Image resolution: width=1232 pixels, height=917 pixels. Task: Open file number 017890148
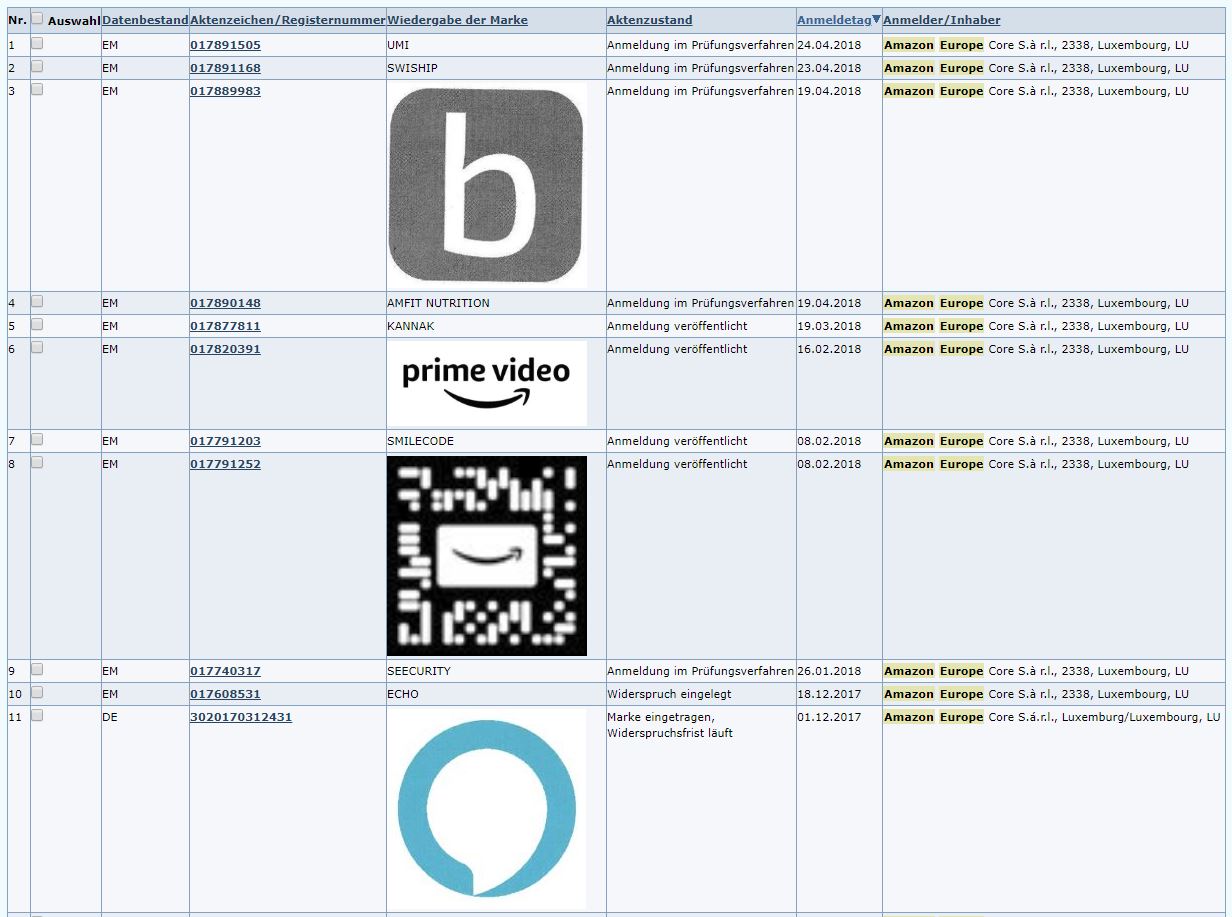225,303
